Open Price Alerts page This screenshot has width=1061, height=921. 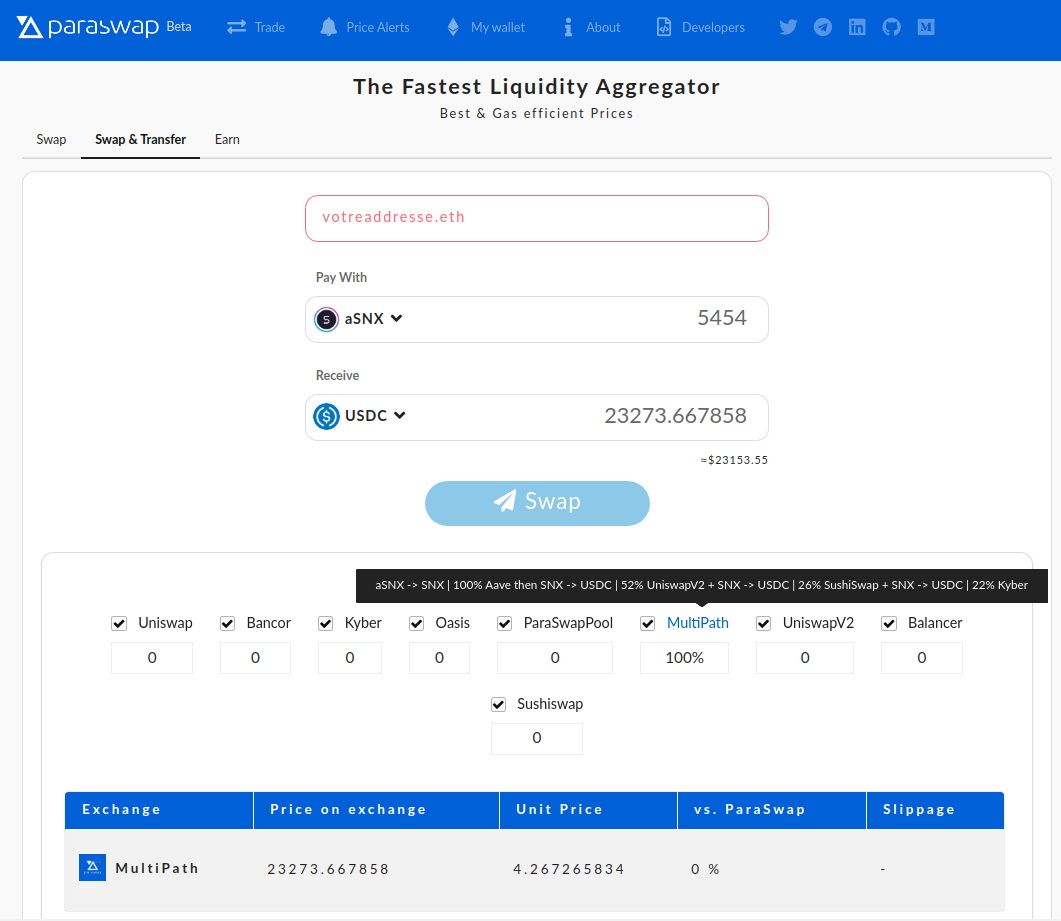378,27
